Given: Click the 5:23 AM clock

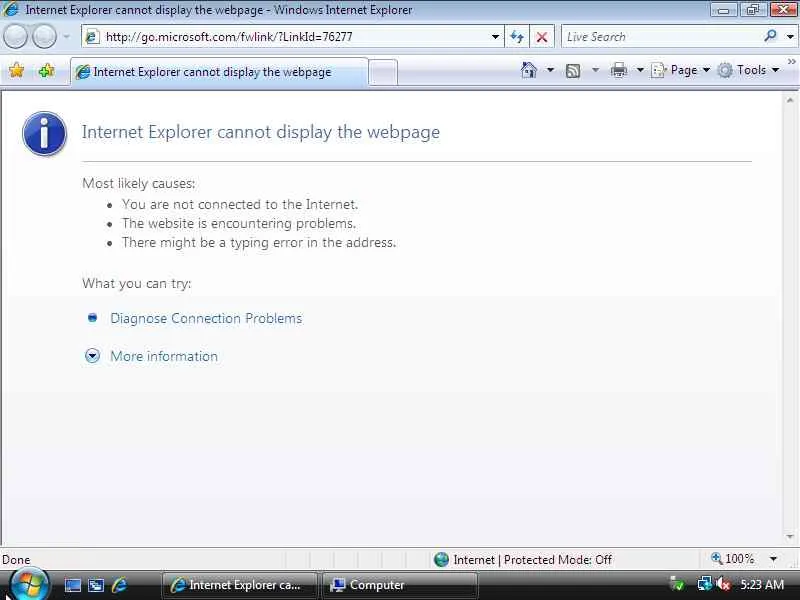Looking at the screenshot, I should (762, 585).
